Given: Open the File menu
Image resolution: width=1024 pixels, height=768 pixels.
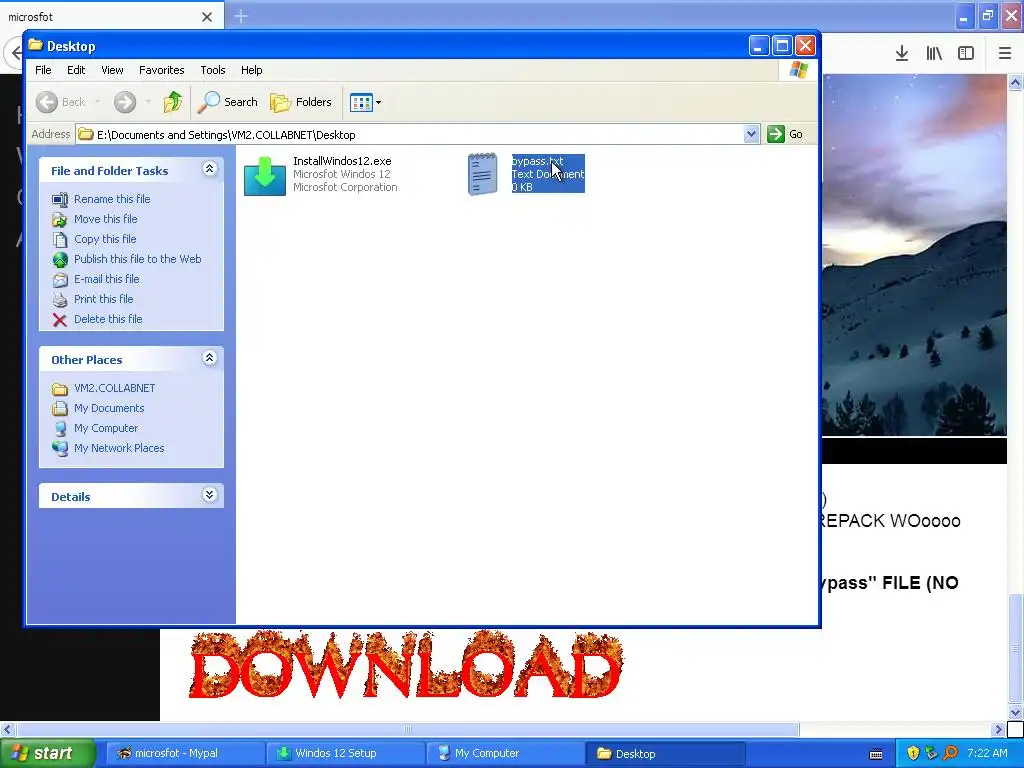Looking at the screenshot, I should 43,70.
